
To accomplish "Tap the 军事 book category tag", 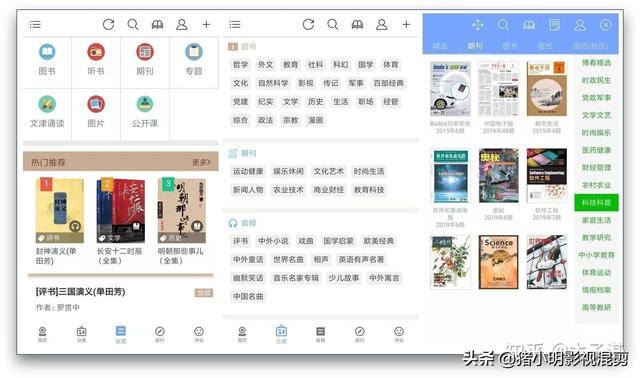I will (x=356, y=83).
